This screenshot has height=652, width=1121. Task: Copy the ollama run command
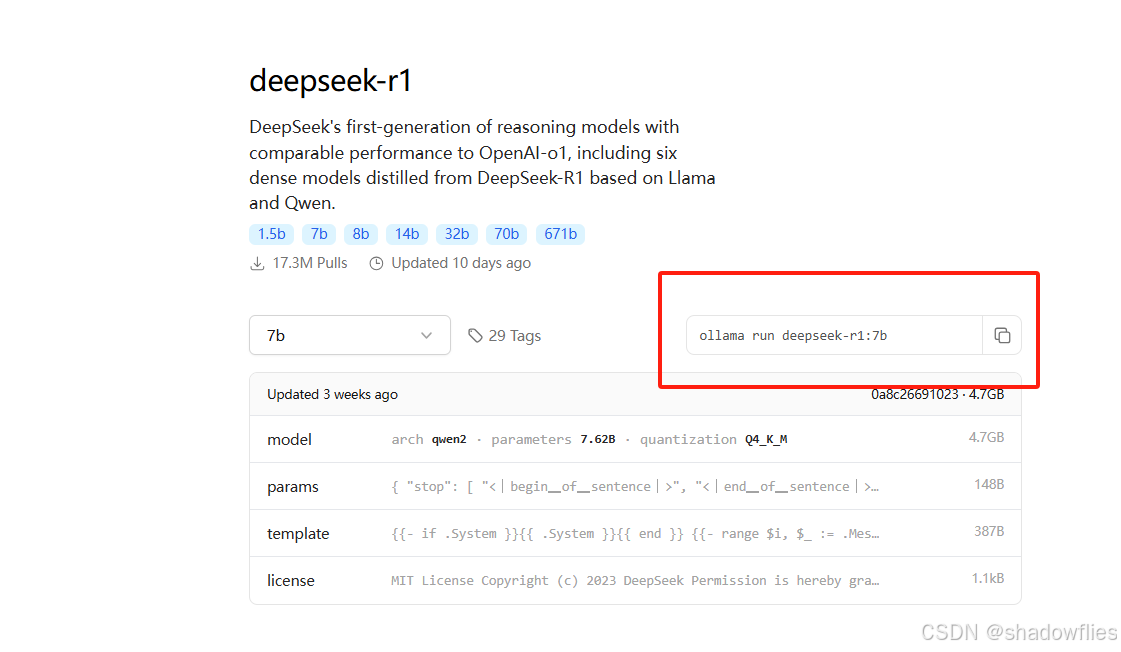click(x=1002, y=335)
